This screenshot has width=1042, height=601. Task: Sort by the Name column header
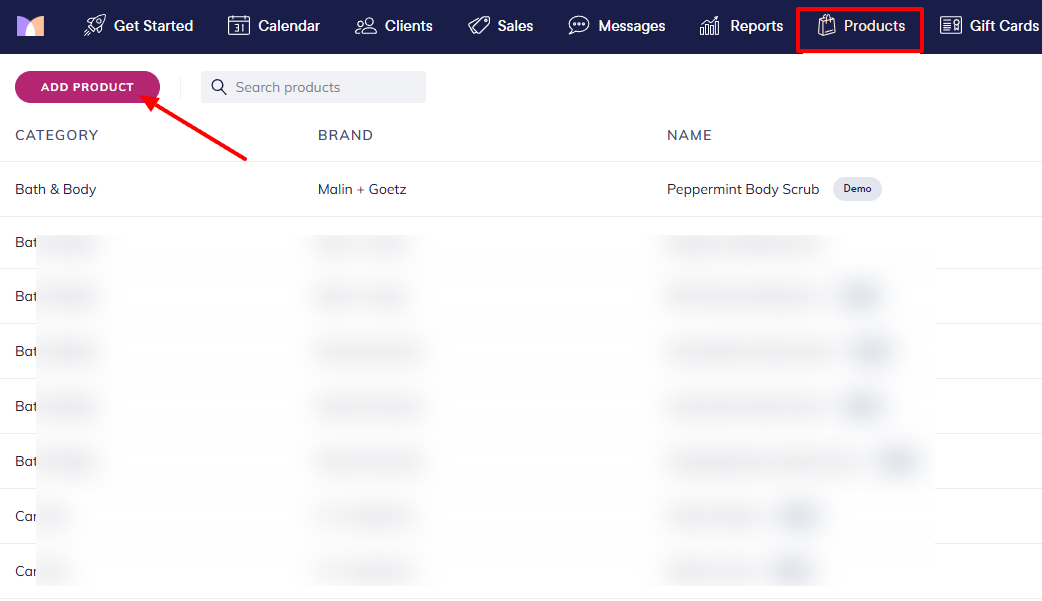coord(689,135)
